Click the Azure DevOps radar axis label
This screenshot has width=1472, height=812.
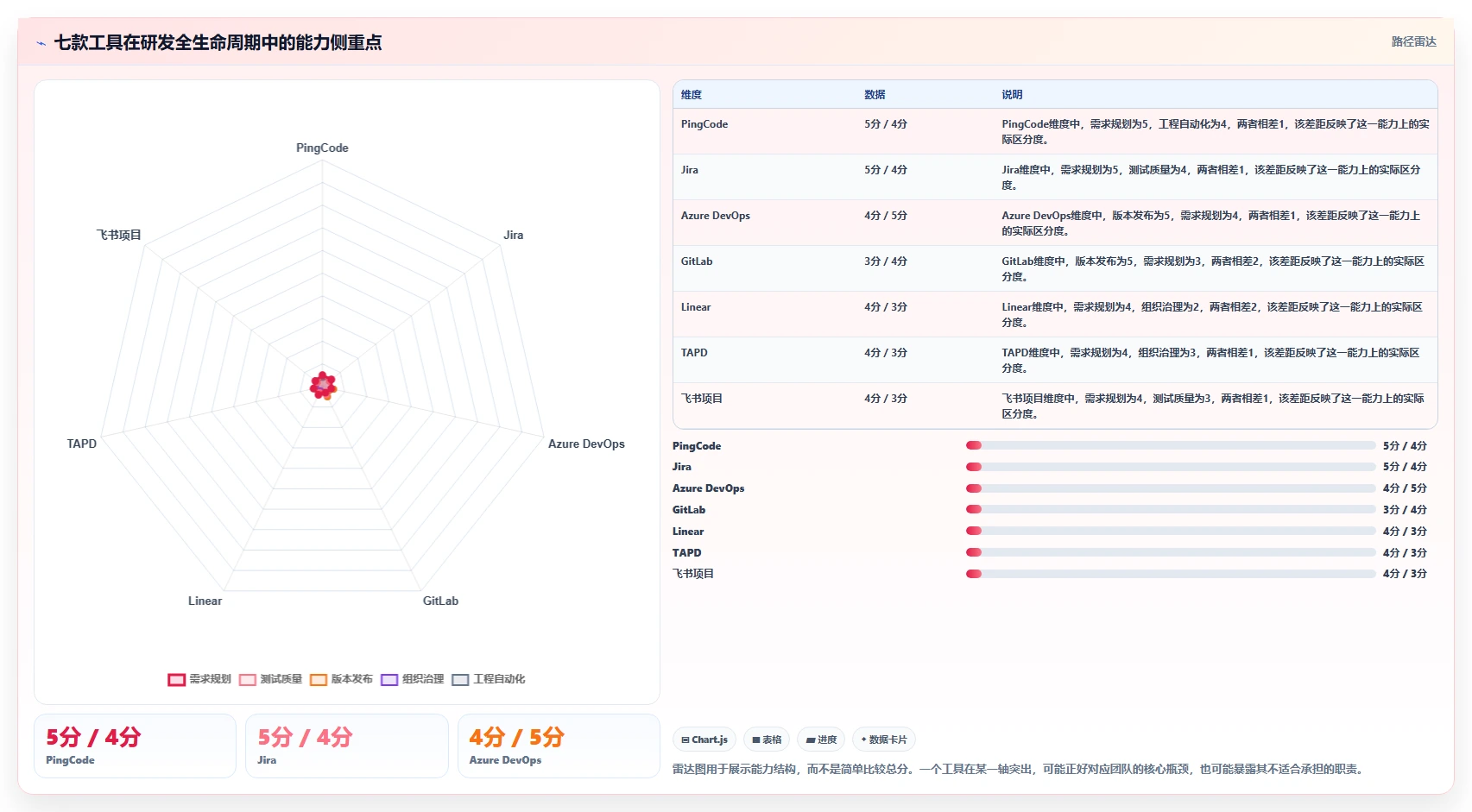point(586,444)
